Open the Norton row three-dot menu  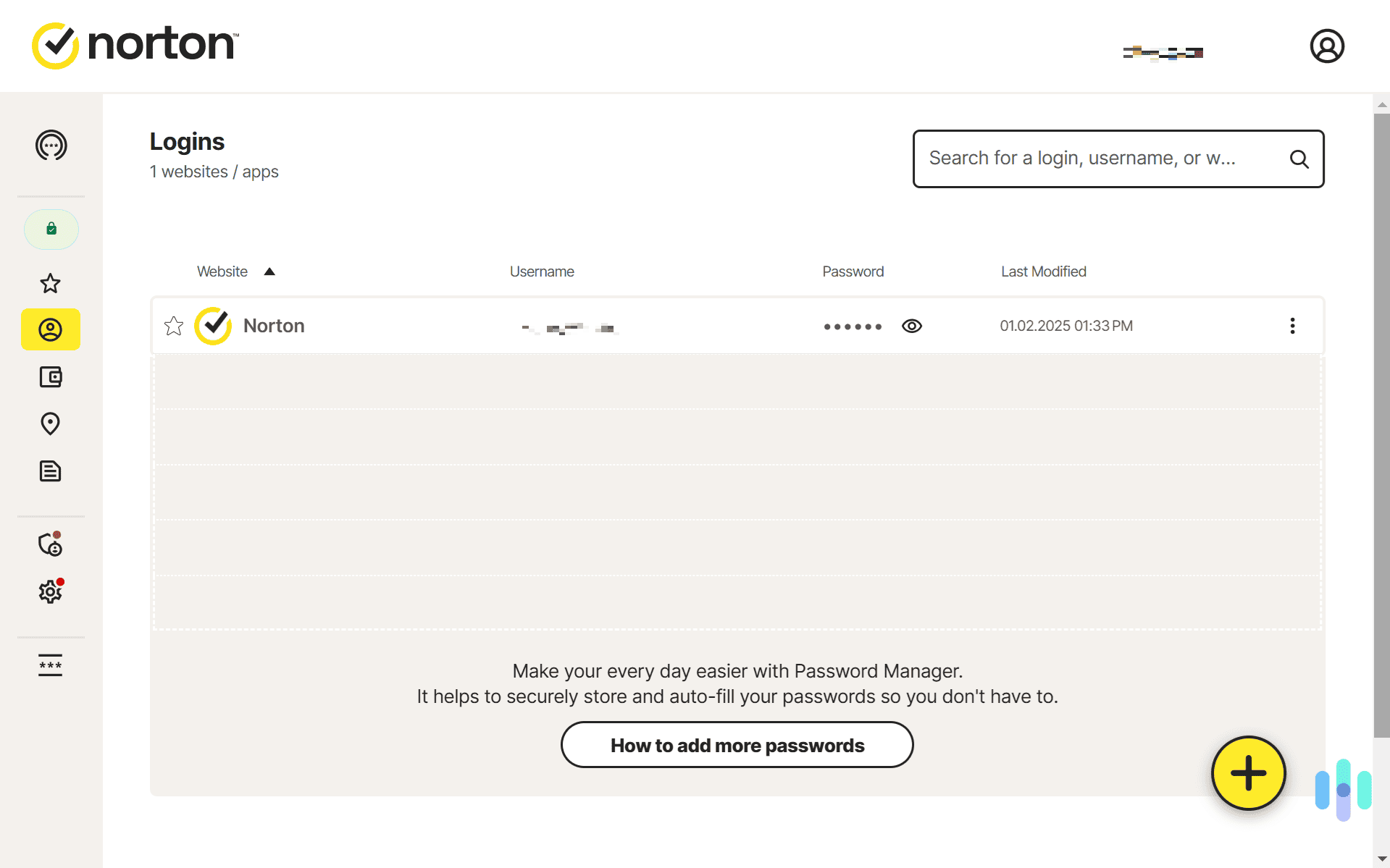[x=1292, y=326]
